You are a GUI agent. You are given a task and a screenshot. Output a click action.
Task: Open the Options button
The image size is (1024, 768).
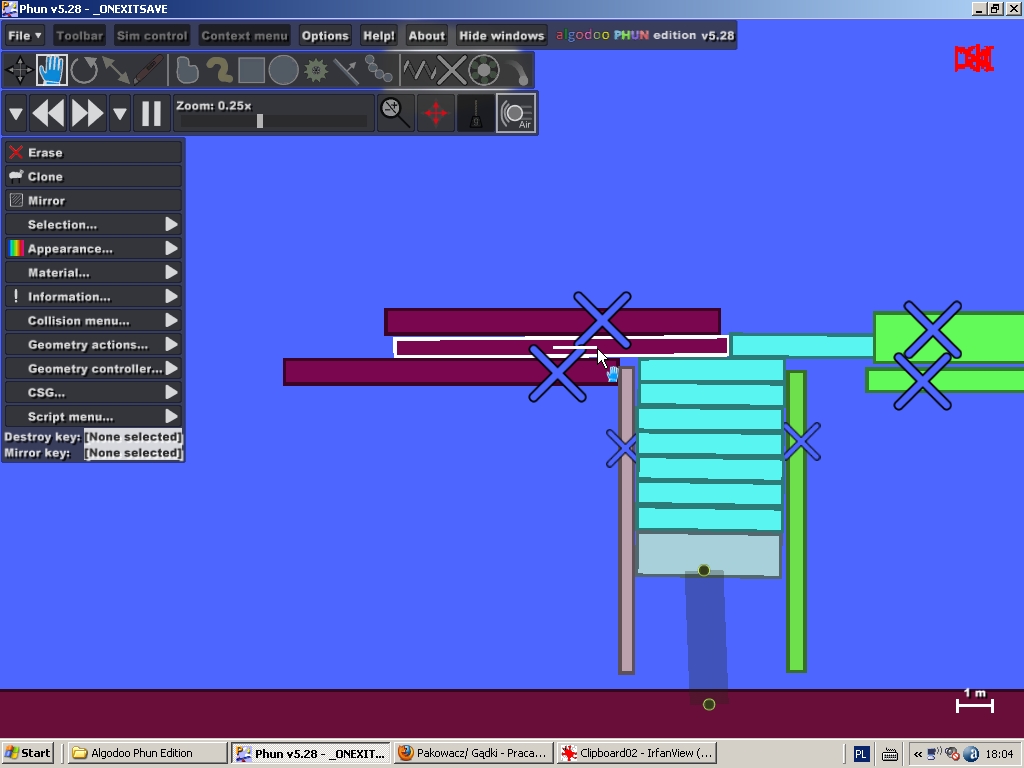(x=325, y=35)
